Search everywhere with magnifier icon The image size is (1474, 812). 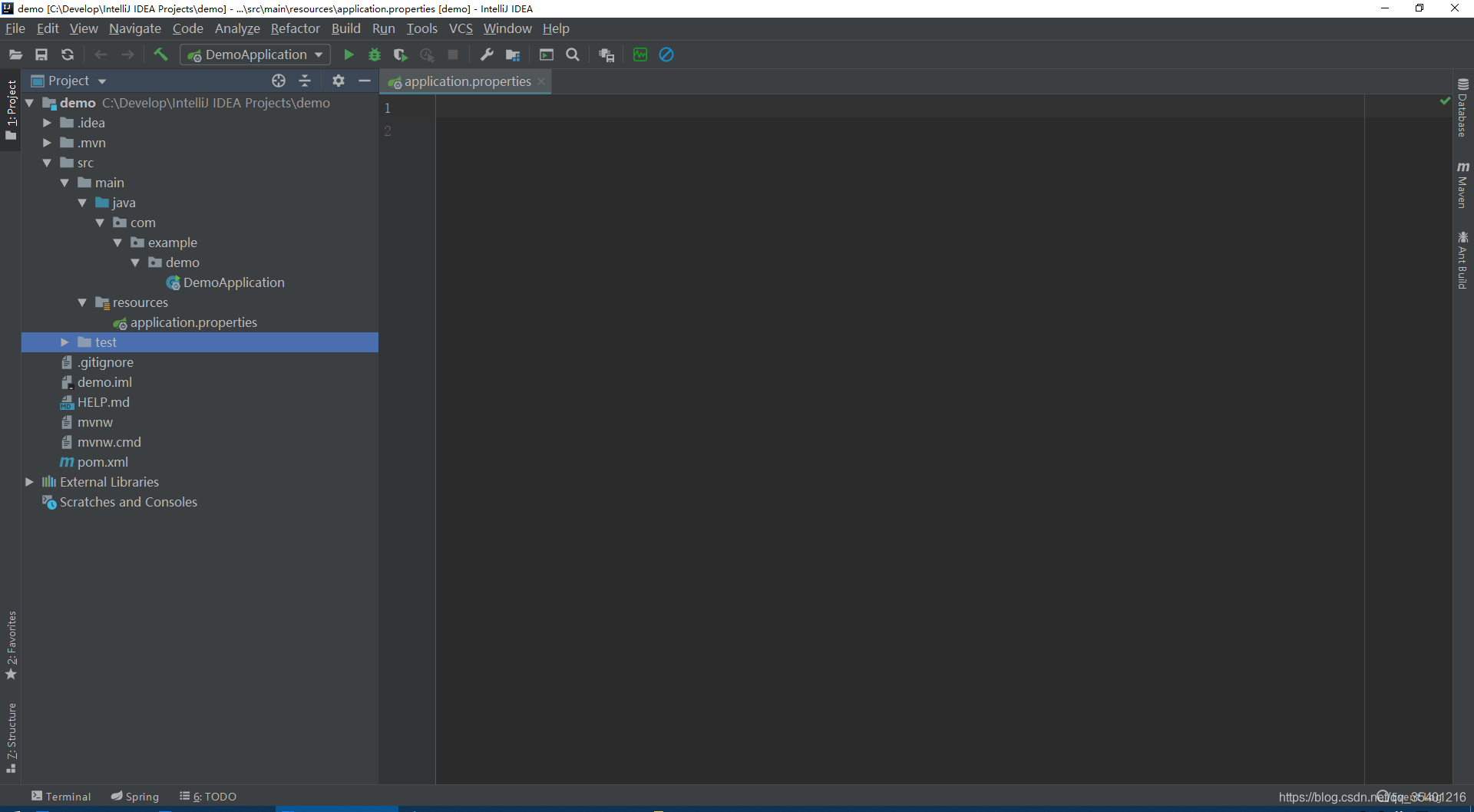pos(573,54)
